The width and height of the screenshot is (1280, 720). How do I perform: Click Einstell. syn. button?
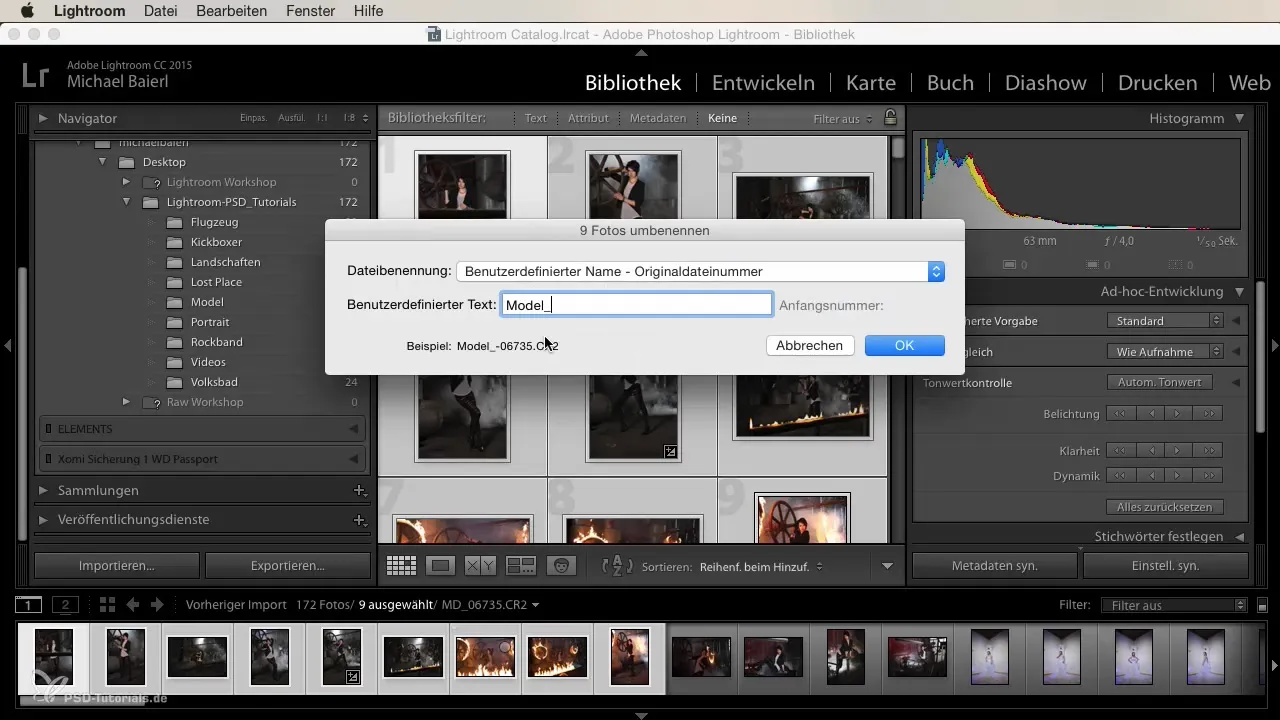tap(1166, 565)
